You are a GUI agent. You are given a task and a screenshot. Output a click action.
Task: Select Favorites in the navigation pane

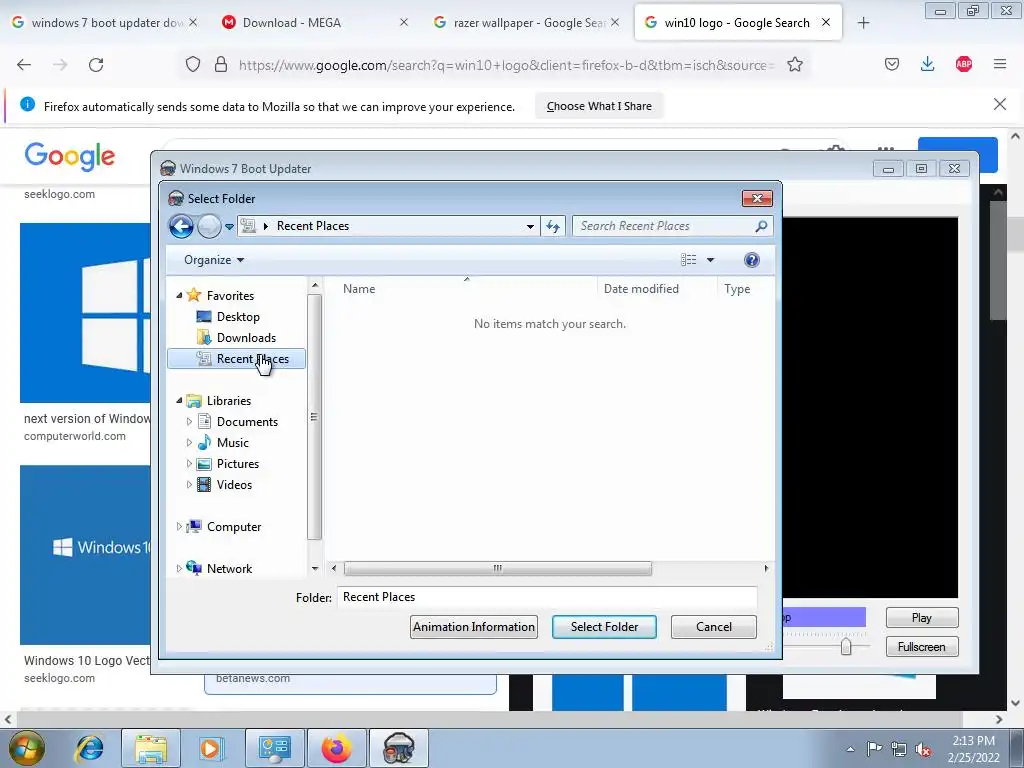(230, 296)
